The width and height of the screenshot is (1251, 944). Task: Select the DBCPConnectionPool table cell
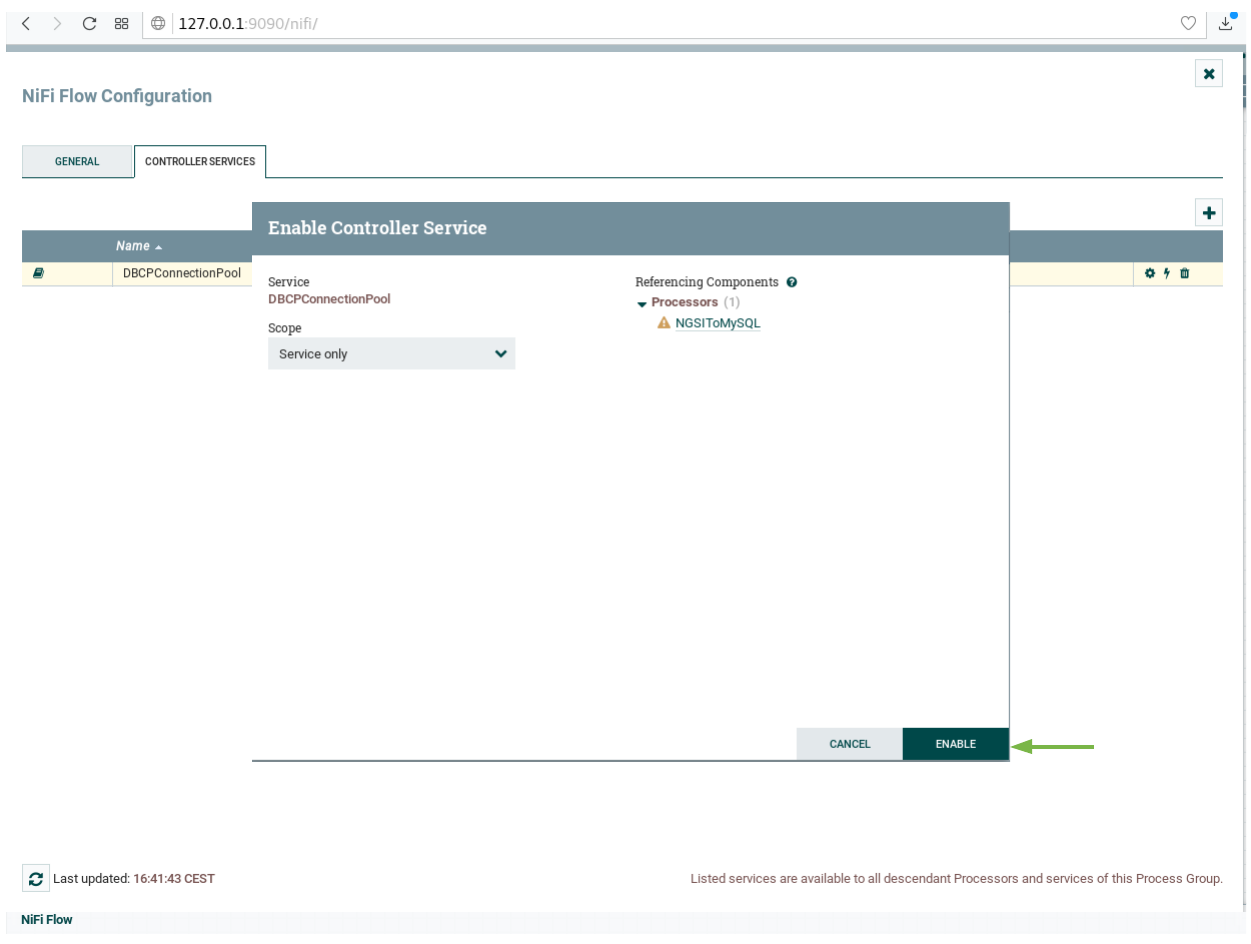point(182,273)
